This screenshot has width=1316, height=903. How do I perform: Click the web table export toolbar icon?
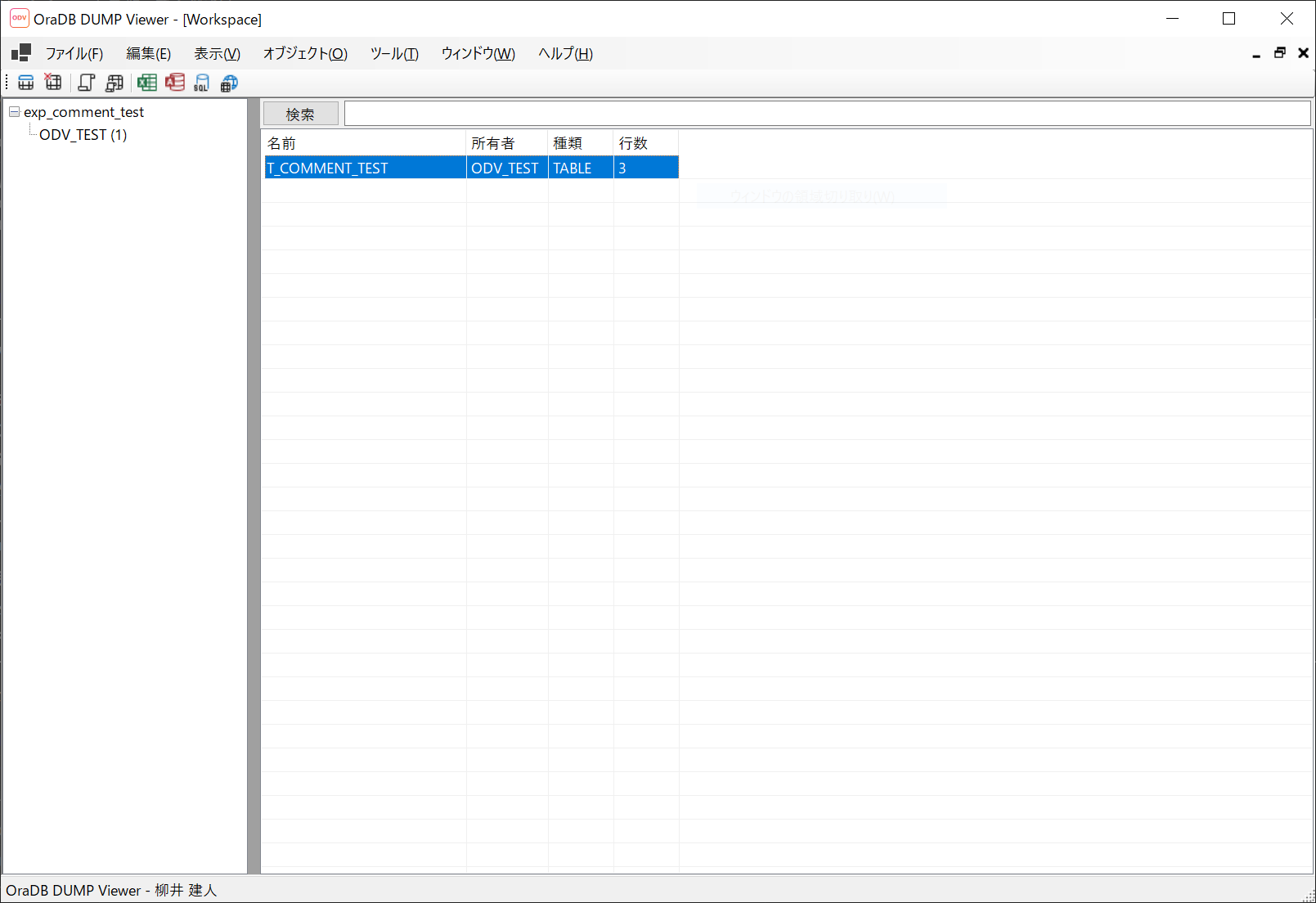click(229, 82)
